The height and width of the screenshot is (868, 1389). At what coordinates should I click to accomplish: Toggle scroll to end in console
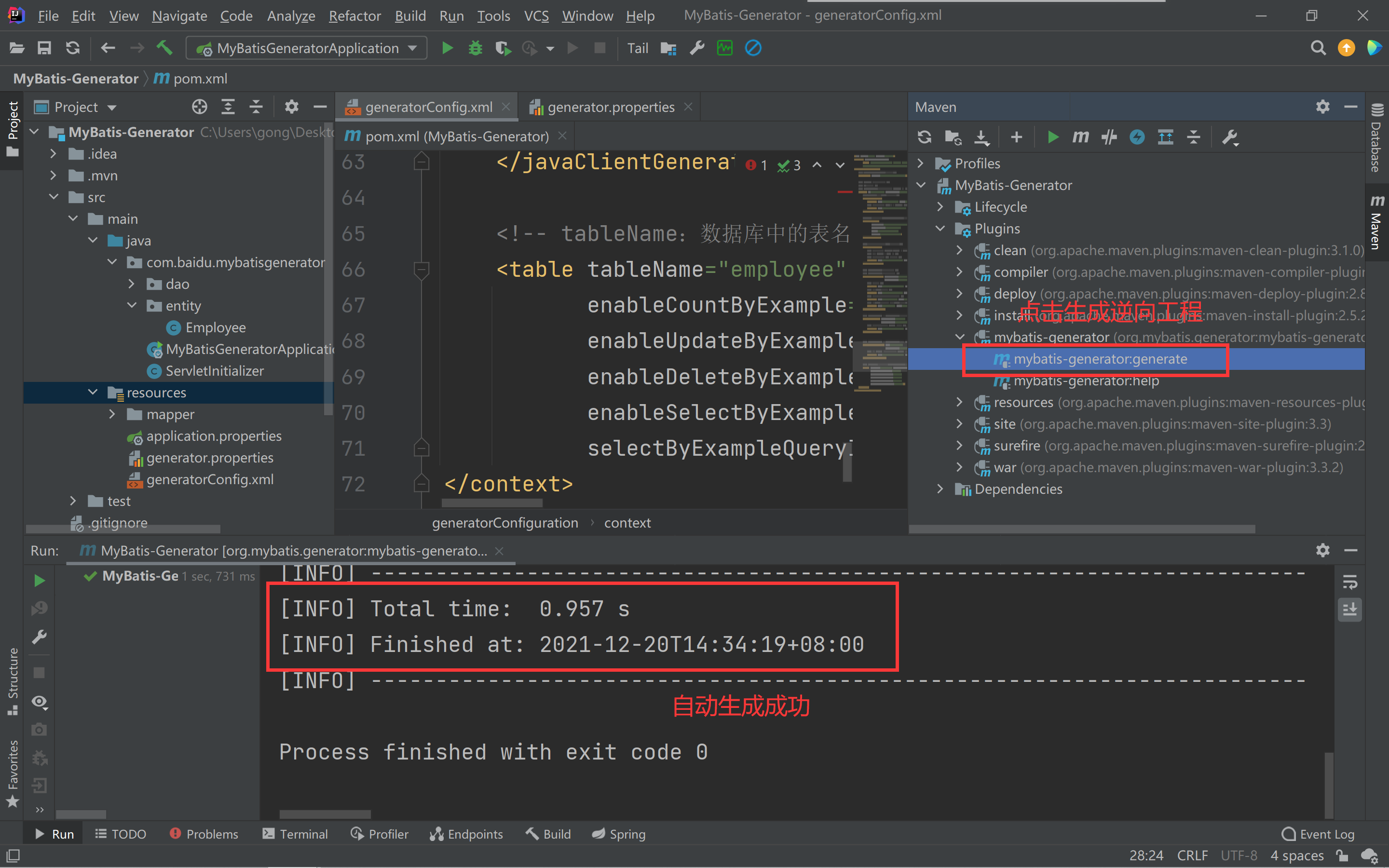pyautogui.click(x=1350, y=610)
